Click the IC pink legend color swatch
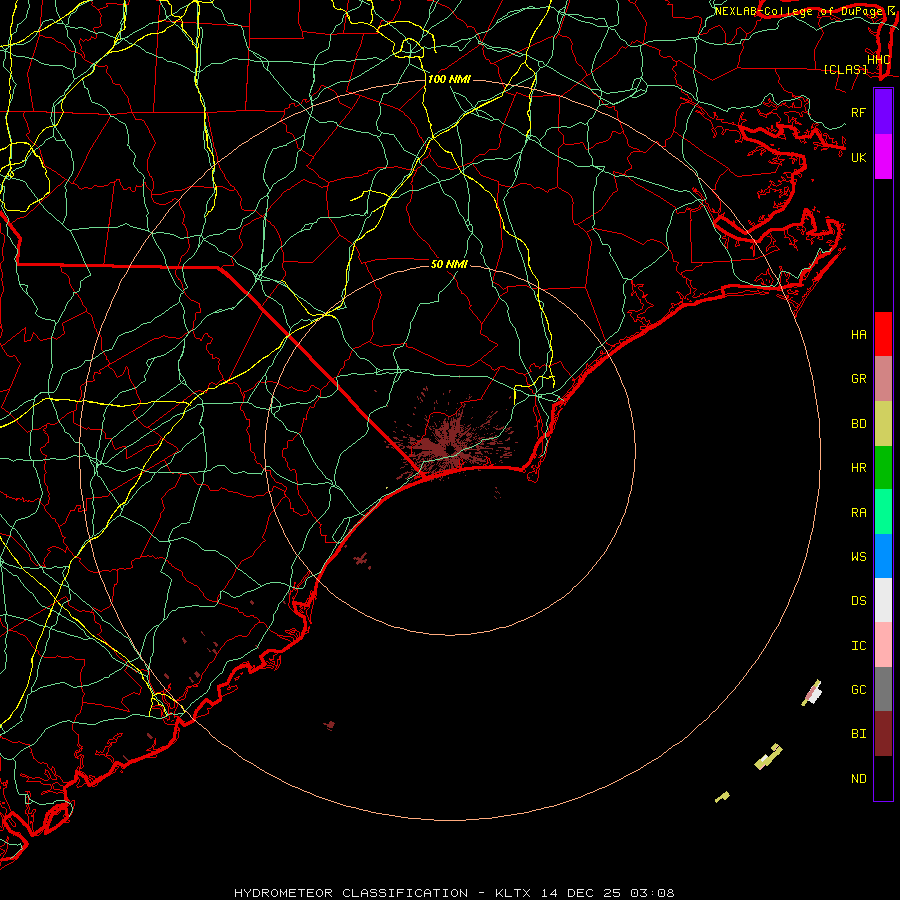The image size is (900, 900). [883, 645]
